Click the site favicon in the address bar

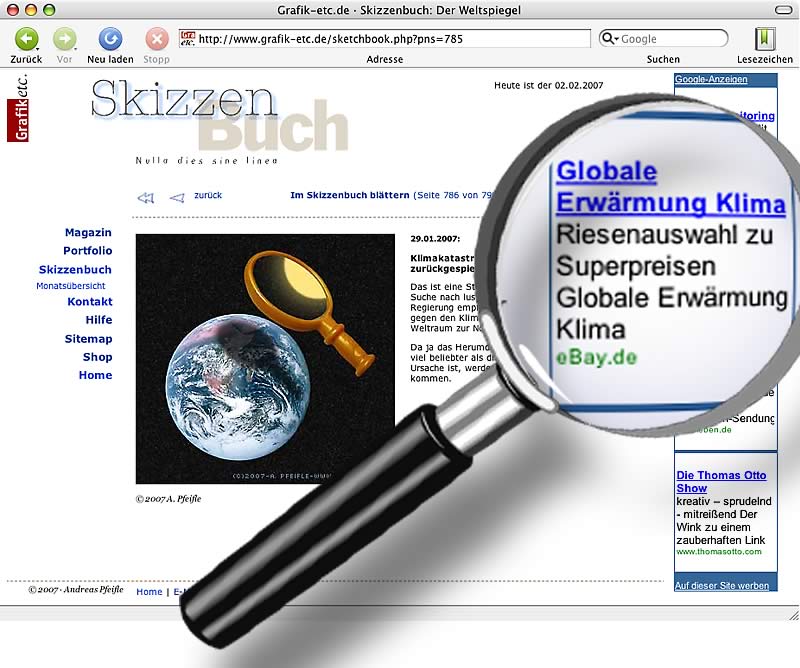(x=188, y=39)
